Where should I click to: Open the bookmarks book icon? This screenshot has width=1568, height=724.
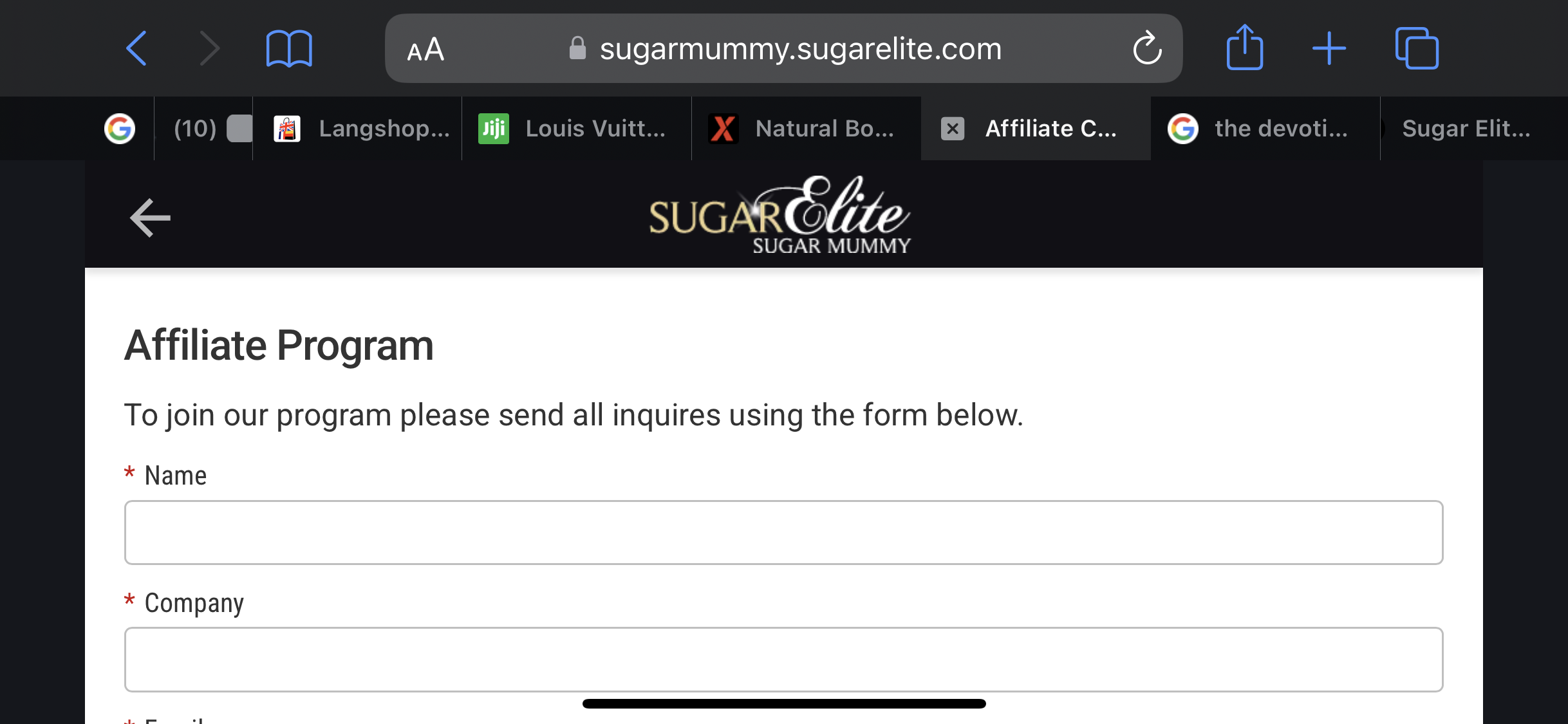click(x=289, y=48)
